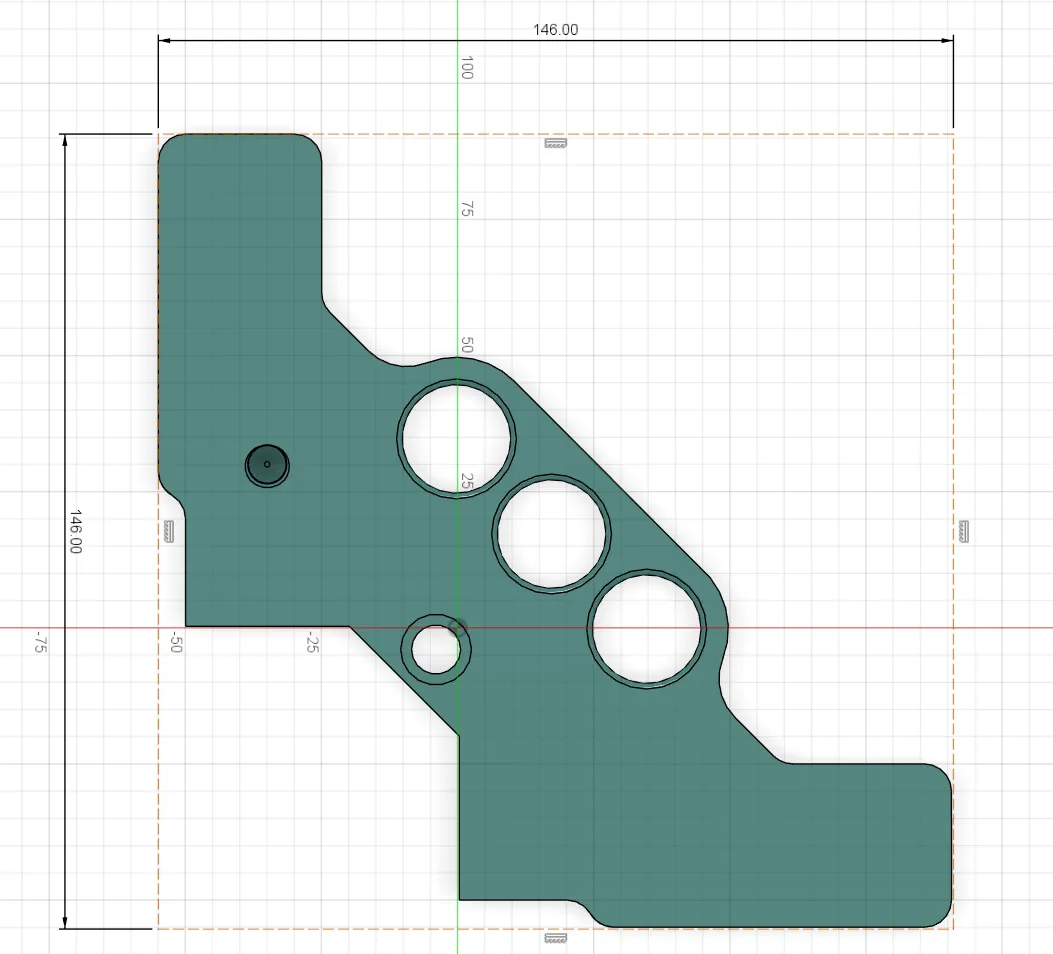
Task: Select the lower-right rectangular tab of body
Action: pyautogui.click(x=866, y=846)
